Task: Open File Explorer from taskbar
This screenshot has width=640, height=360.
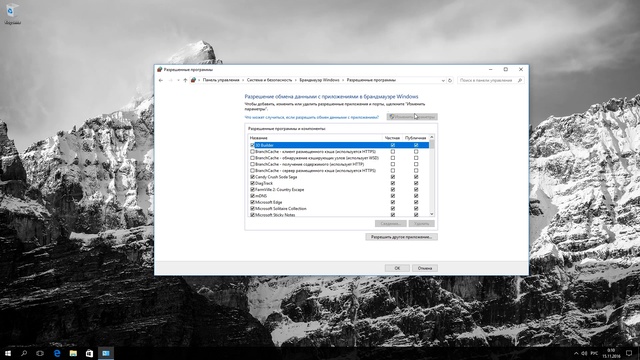Action: [x=73, y=353]
